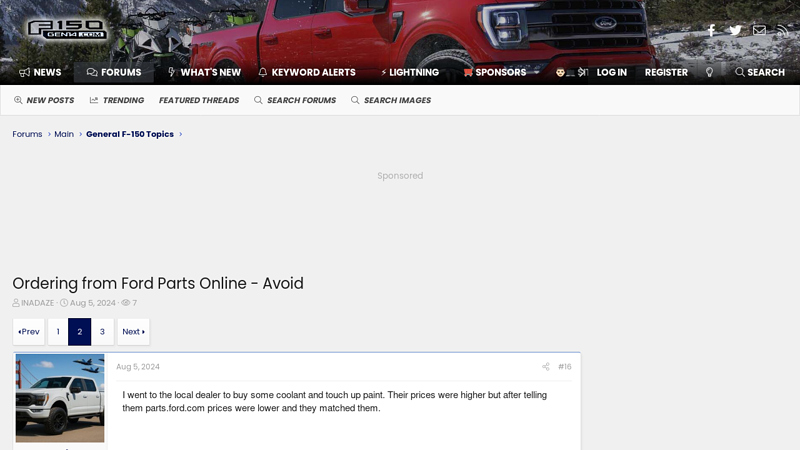Go to page 1
The height and width of the screenshot is (450, 800).
[58, 332]
